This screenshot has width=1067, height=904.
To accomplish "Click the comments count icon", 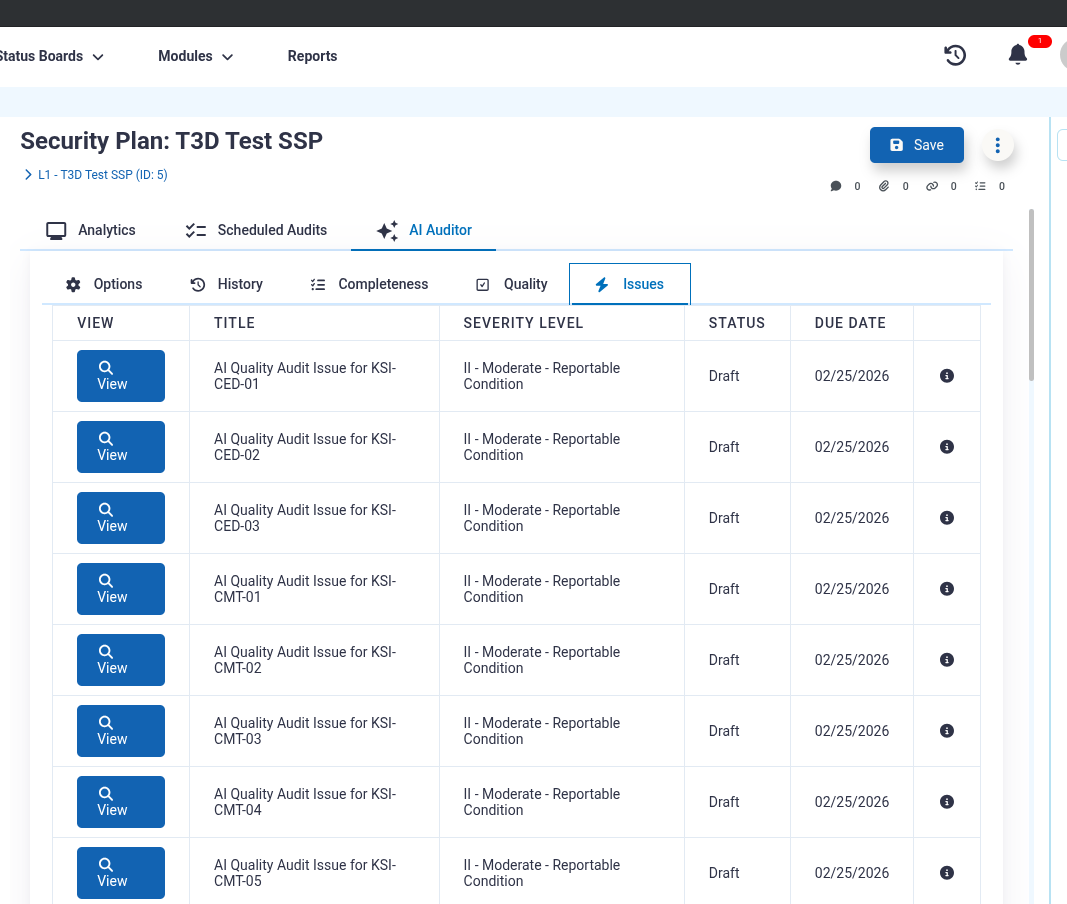I will tap(836, 186).
